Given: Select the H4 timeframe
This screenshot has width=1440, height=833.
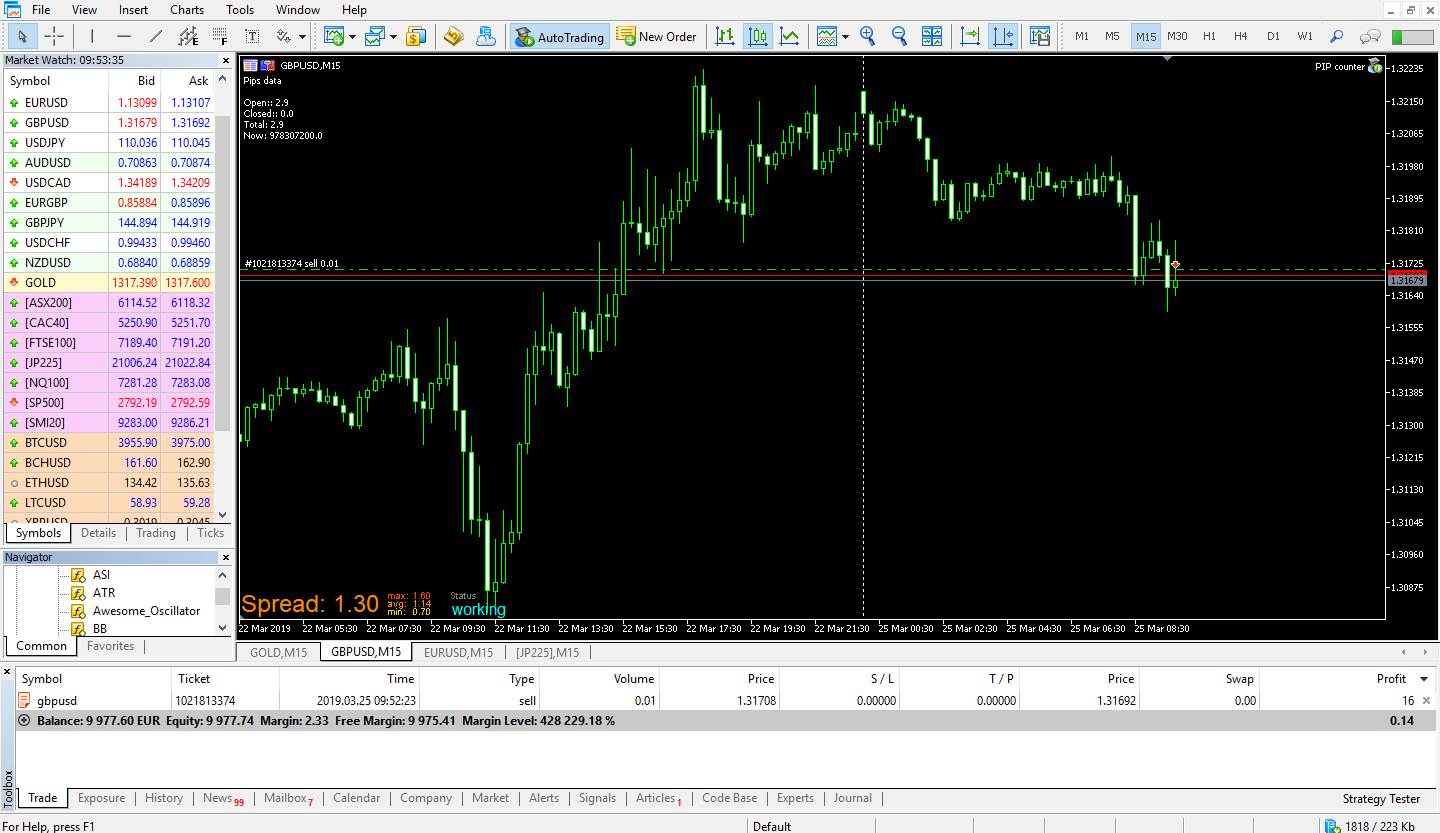Looking at the screenshot, I should click(1240, 37).
